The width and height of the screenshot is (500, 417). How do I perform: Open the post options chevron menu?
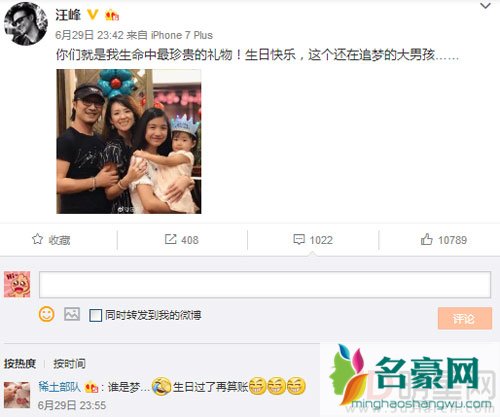tap(485, 6)
